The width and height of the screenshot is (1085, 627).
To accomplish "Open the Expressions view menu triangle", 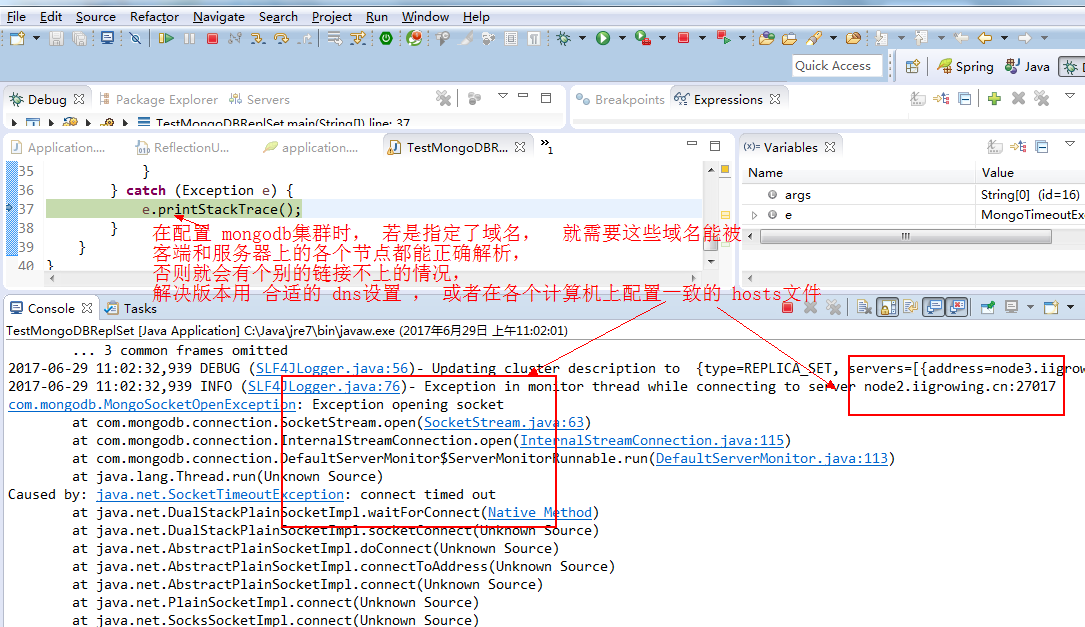I will (x=1070, y=96).
